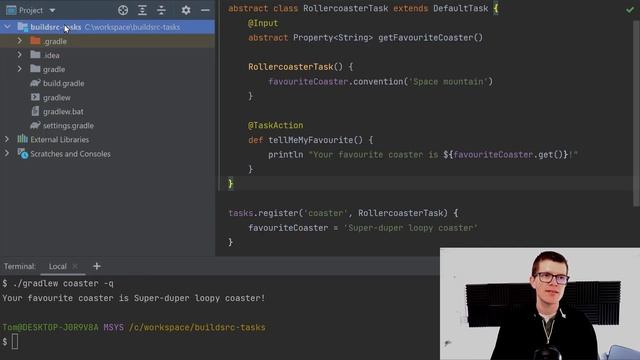Screen dimensions: 640x360
Task: Expand the gradle folder chevron
Action: pos(20,69)
